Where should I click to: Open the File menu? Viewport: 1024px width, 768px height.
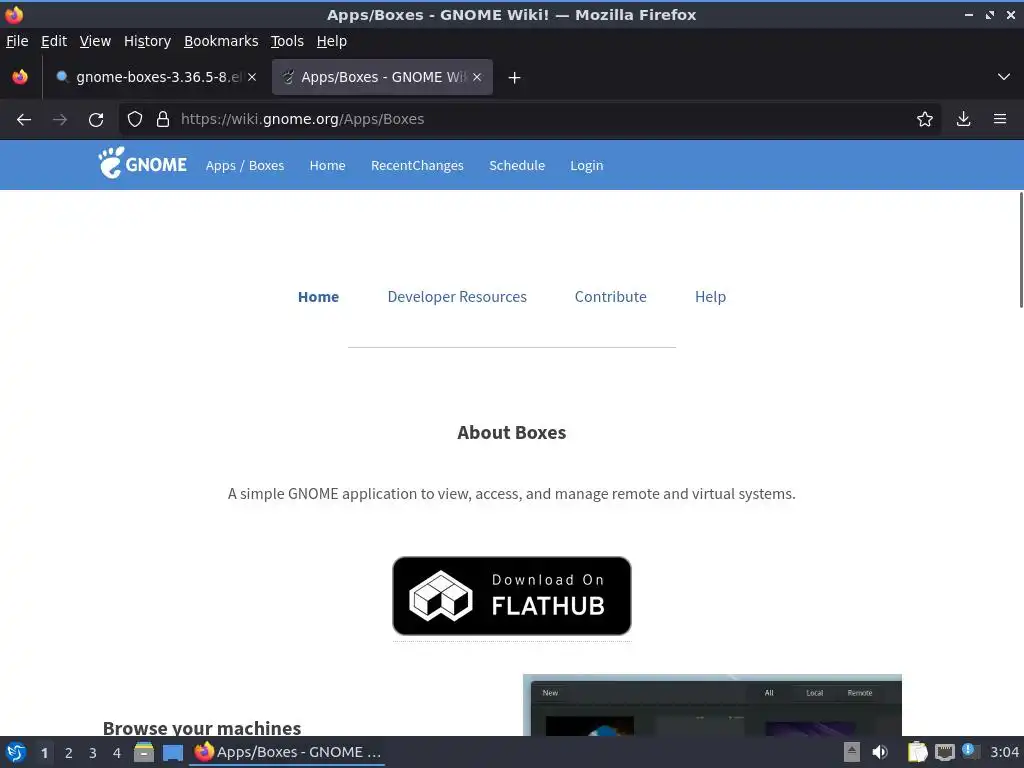pos(17,41)
